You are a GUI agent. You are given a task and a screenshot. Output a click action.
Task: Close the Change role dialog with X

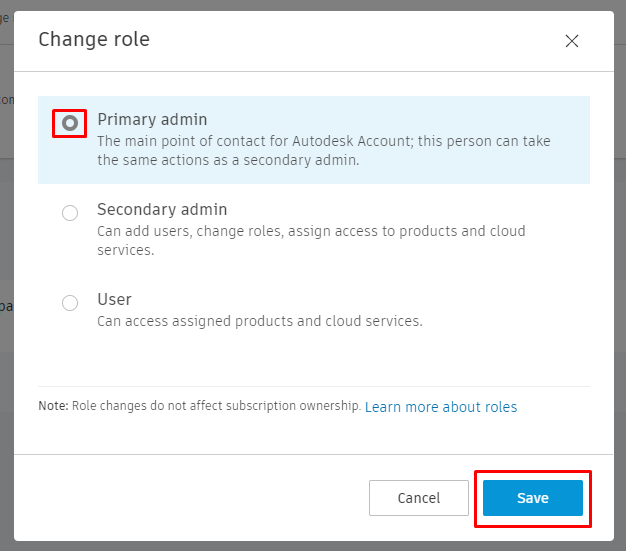click(572, 41)
